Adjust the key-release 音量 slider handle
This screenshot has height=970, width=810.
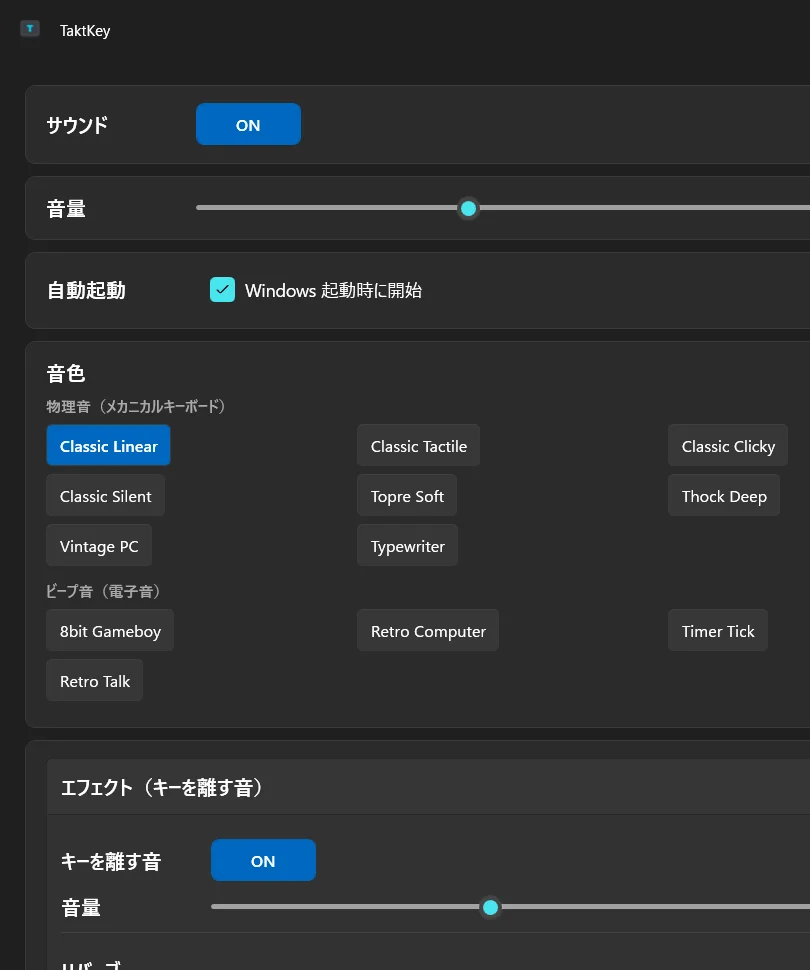coord(490,908)
